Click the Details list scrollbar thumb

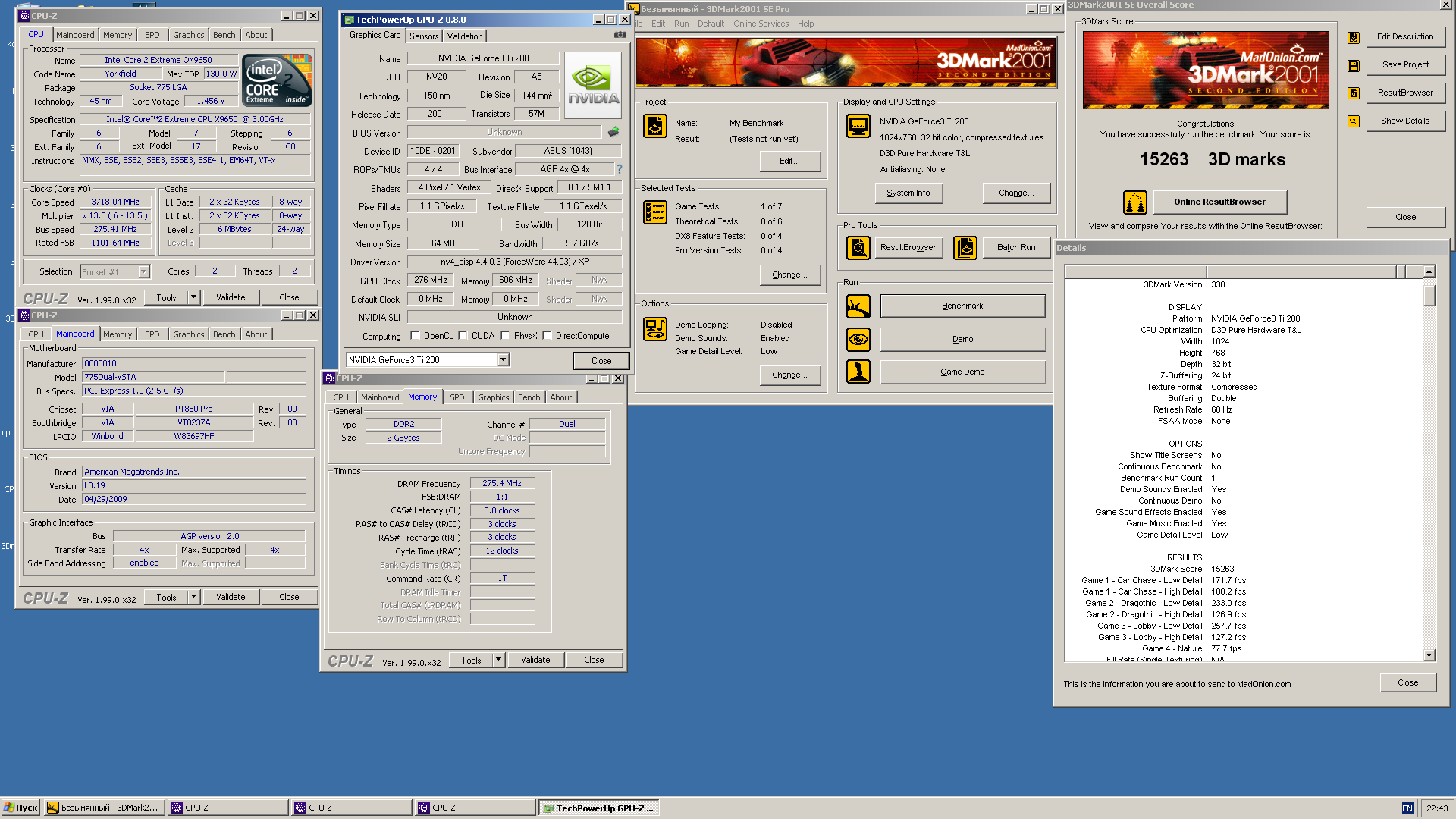(x=1429, y=294)
